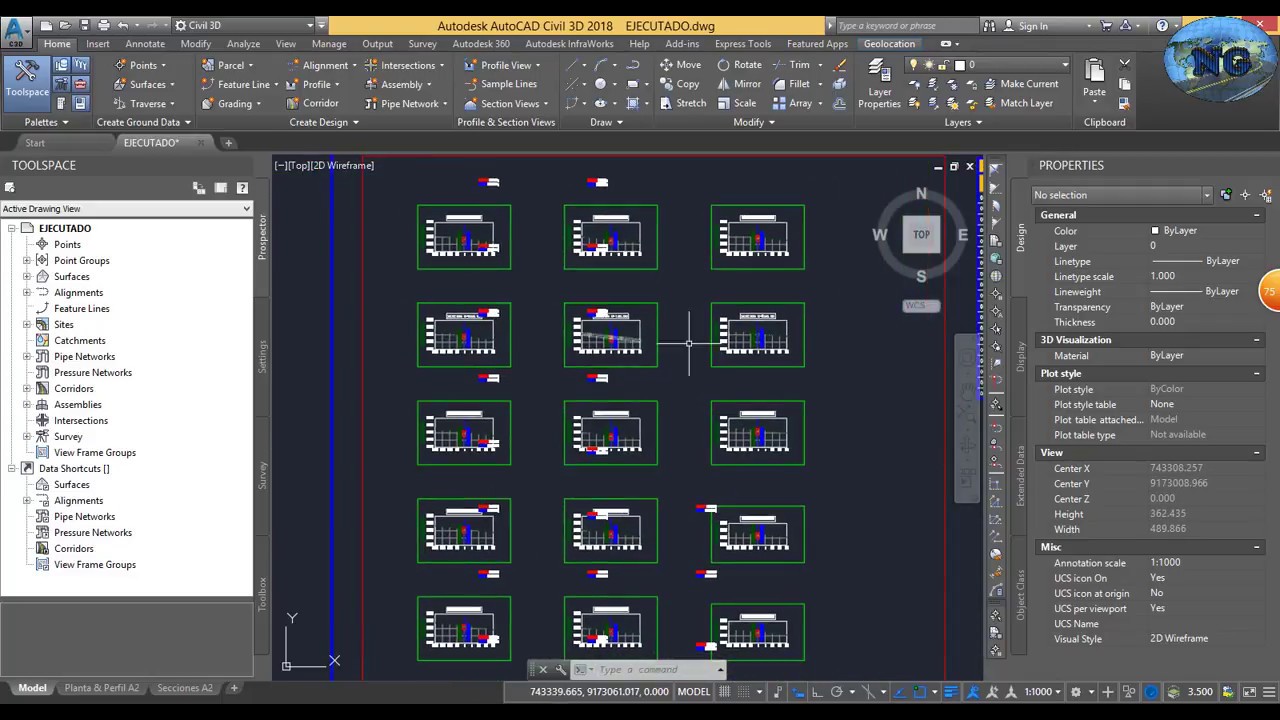
Task: Click Make Current layer tool
Action: pos(1020,84)
